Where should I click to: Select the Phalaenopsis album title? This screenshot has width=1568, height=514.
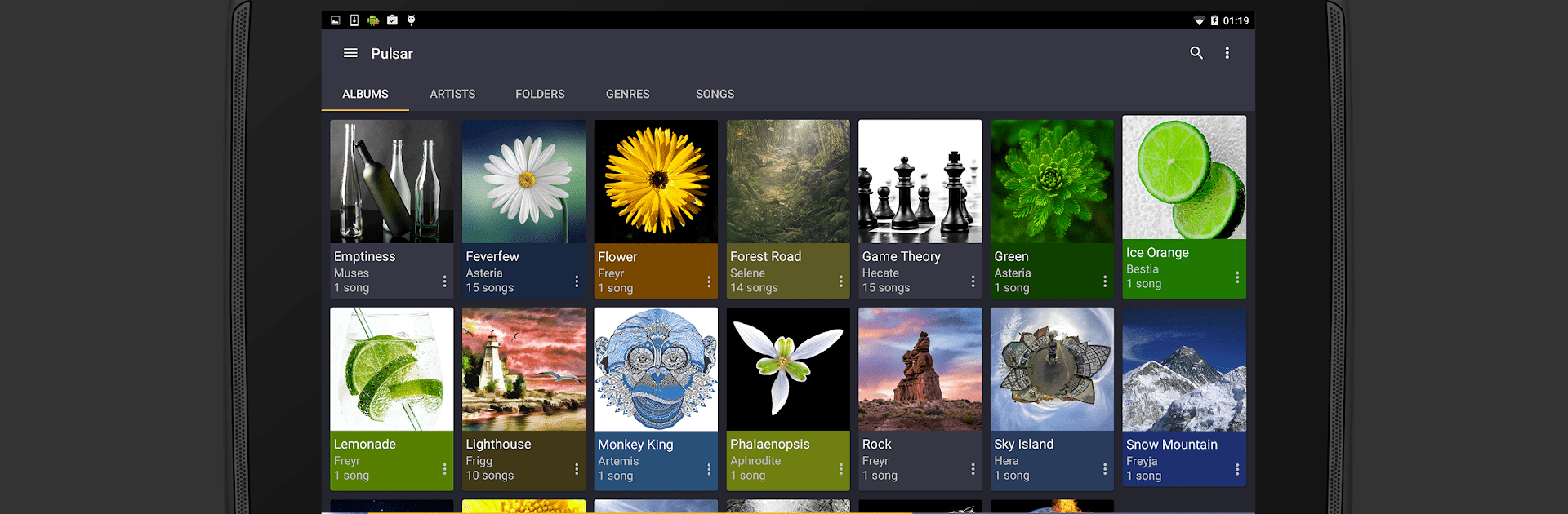point(770,444)
